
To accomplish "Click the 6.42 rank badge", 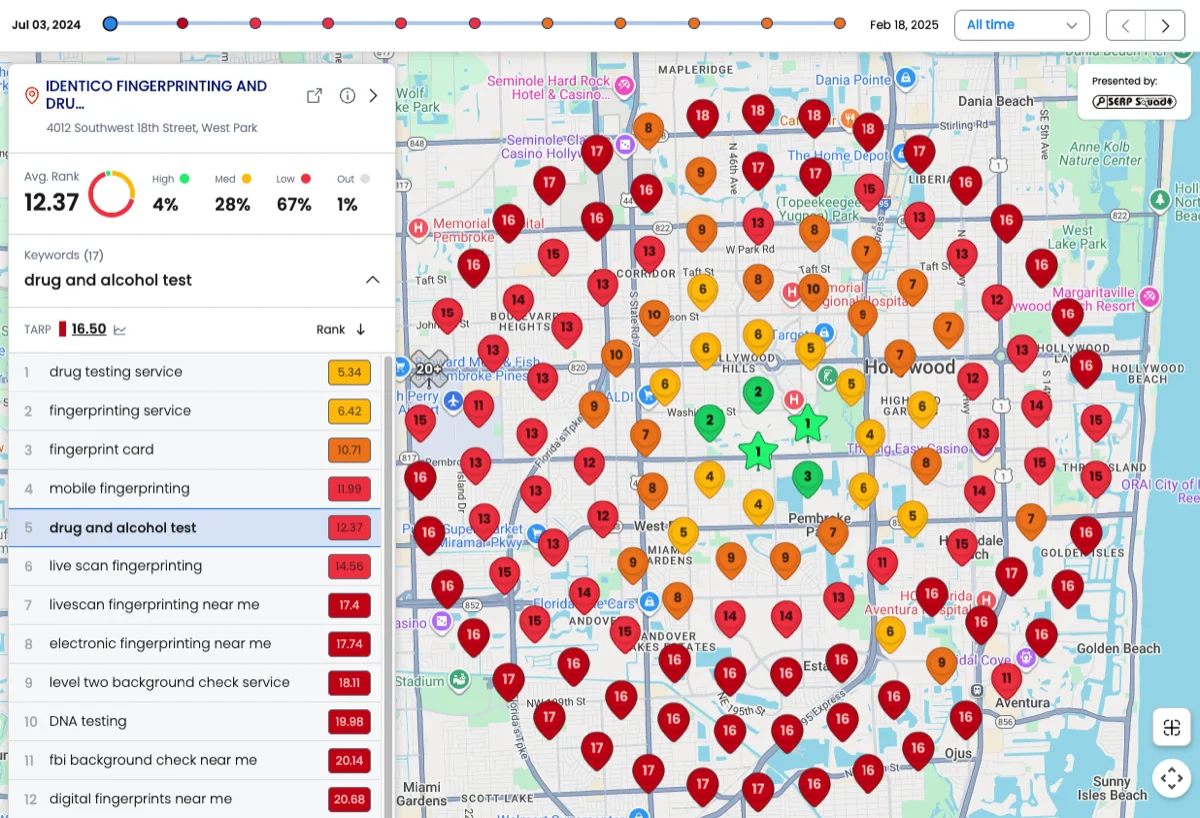I will tap(349, 411).
